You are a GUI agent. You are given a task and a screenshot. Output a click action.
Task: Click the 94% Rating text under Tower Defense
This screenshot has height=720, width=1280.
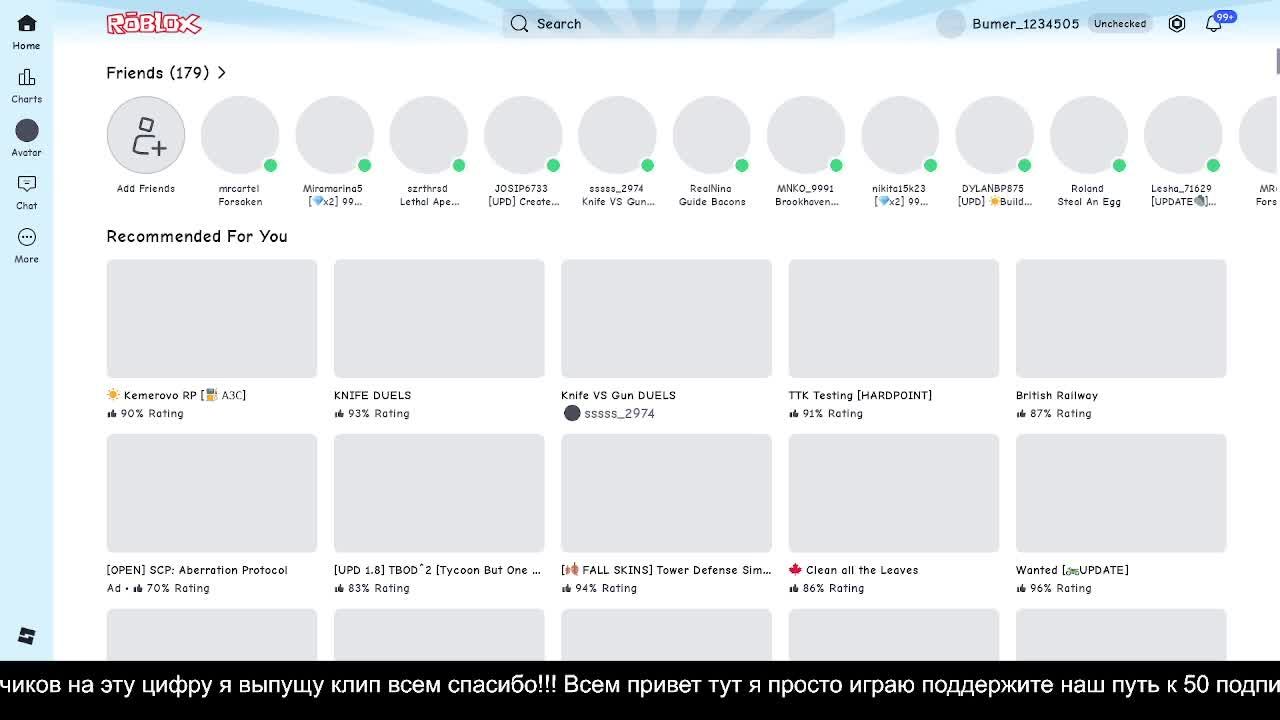(x=599, y=588)
